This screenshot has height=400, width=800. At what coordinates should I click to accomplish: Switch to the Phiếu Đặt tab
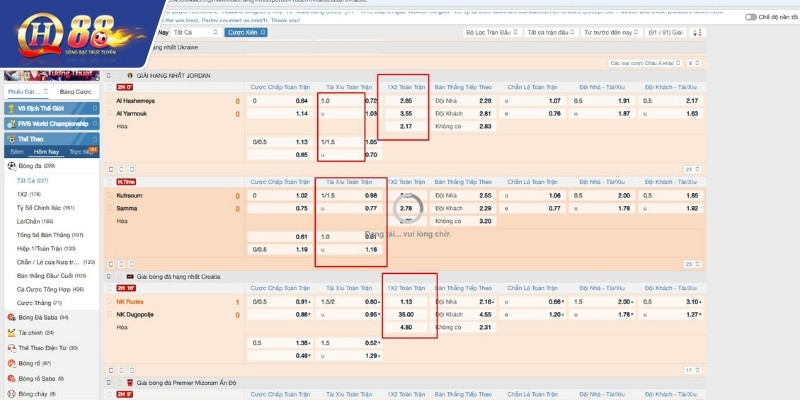28,92
